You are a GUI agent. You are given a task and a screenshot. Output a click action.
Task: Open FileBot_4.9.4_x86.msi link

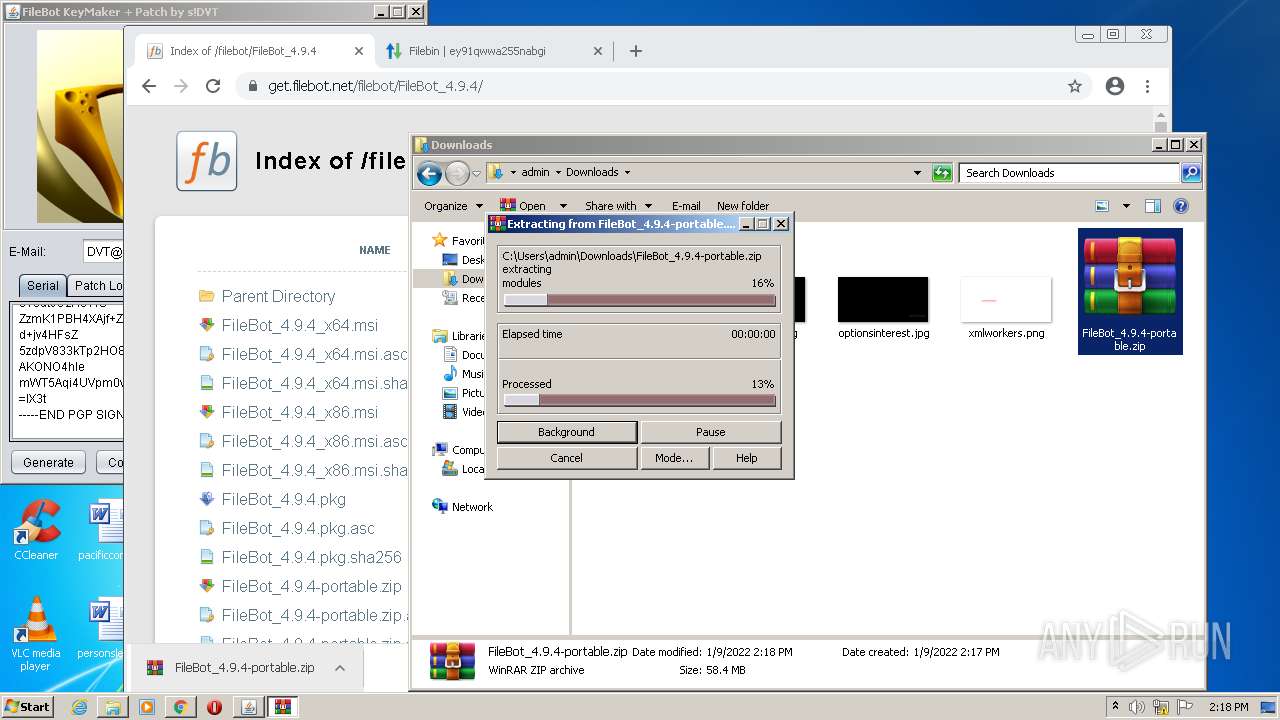click(x=300, y=412)
